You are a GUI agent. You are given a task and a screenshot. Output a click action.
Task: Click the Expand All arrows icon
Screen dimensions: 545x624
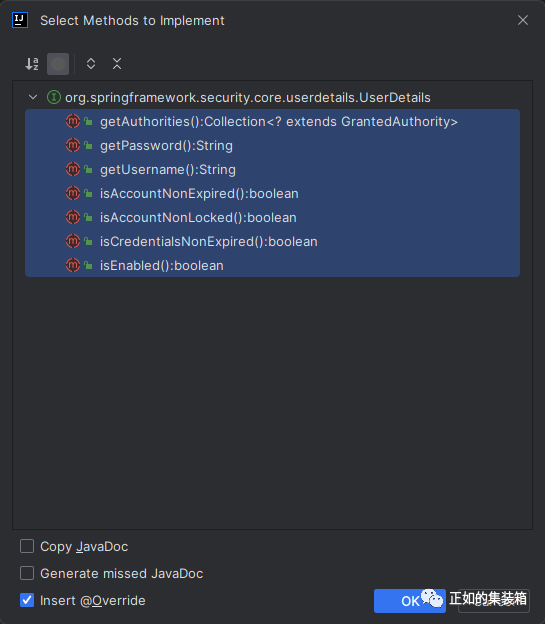point(91,64)
